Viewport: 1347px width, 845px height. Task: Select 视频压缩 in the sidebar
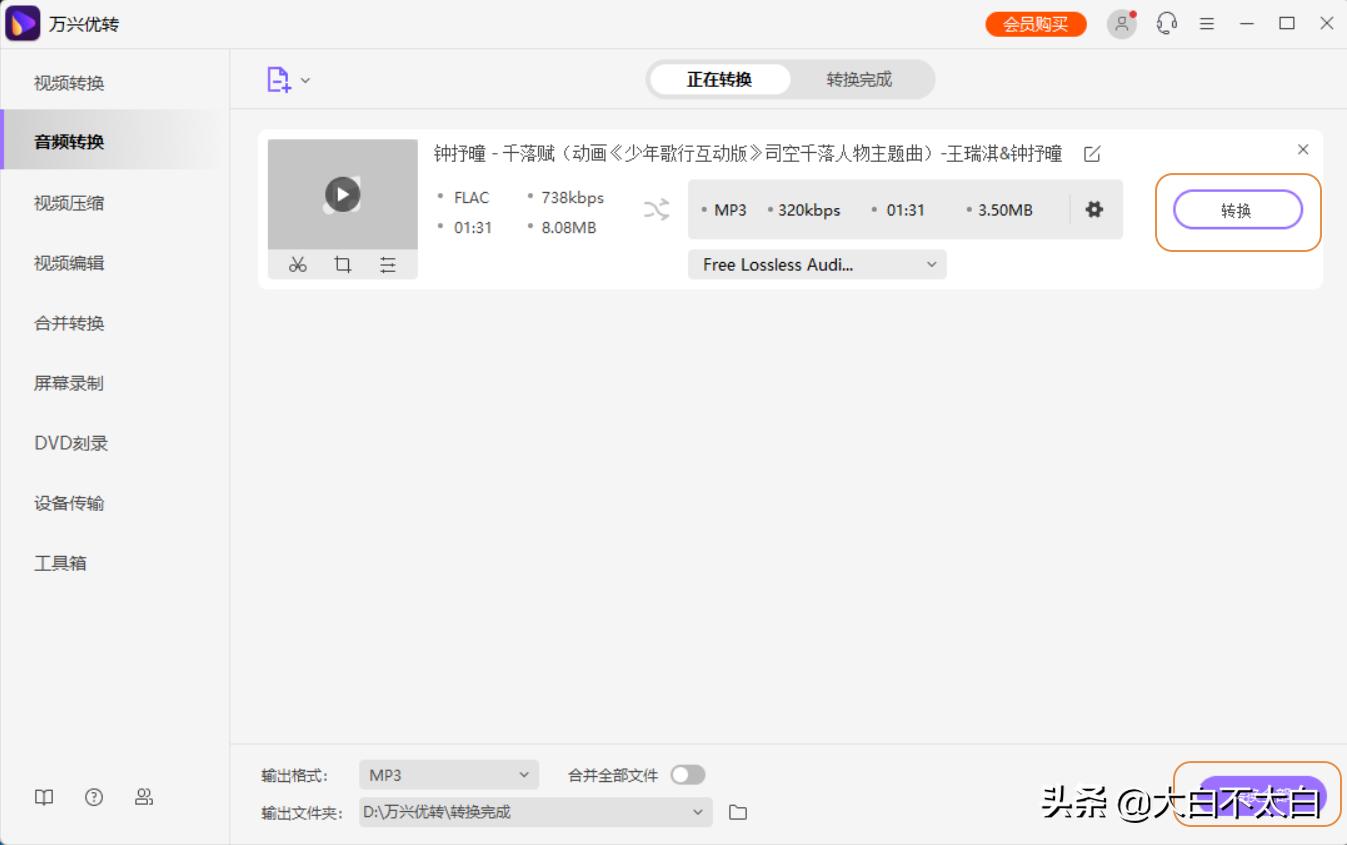[69, 203]
